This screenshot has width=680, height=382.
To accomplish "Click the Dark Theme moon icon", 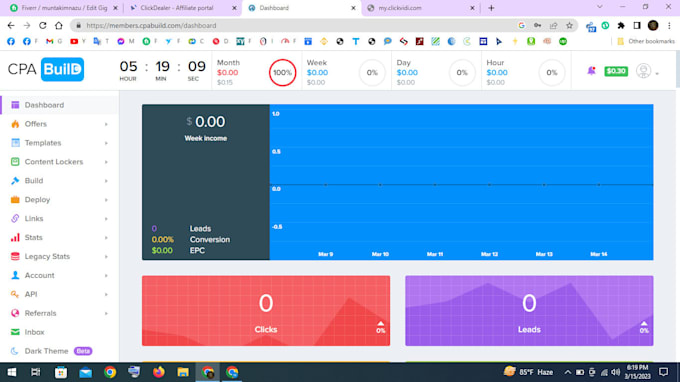I will click(x=15, y=351).
